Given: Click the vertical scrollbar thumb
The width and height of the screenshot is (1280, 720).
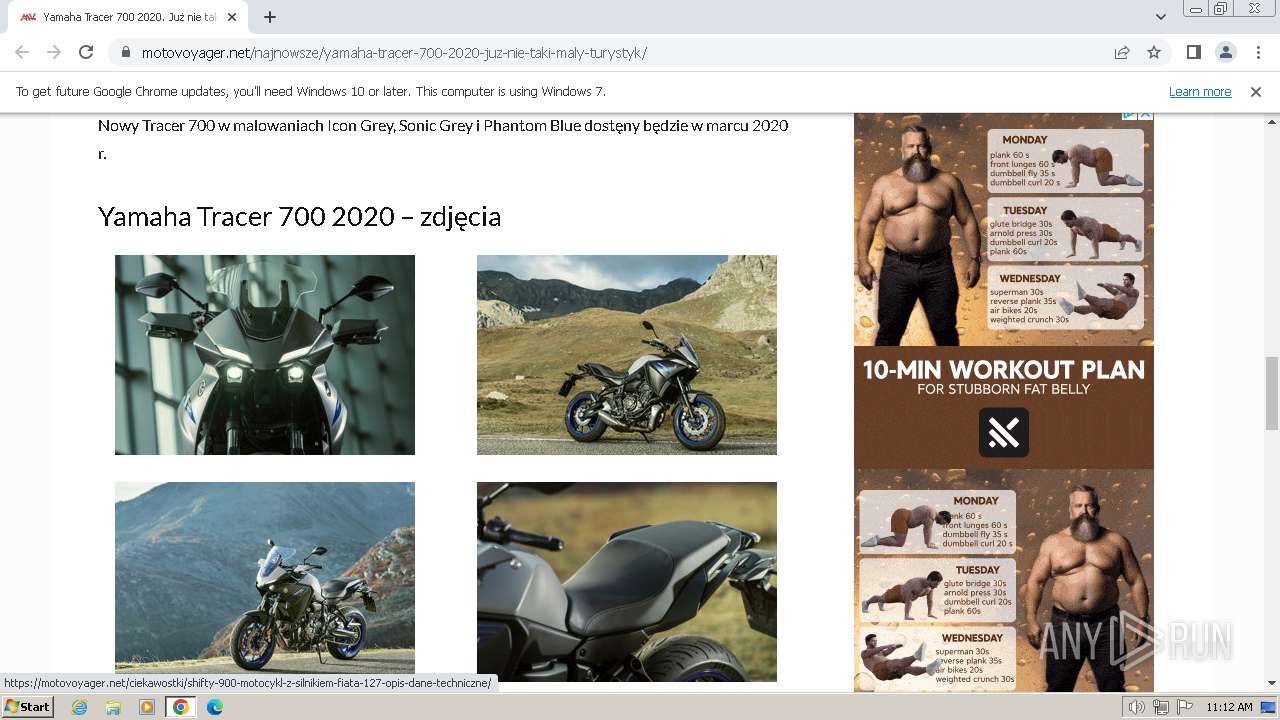Looking at the screenshot, I should [1272, 393].
